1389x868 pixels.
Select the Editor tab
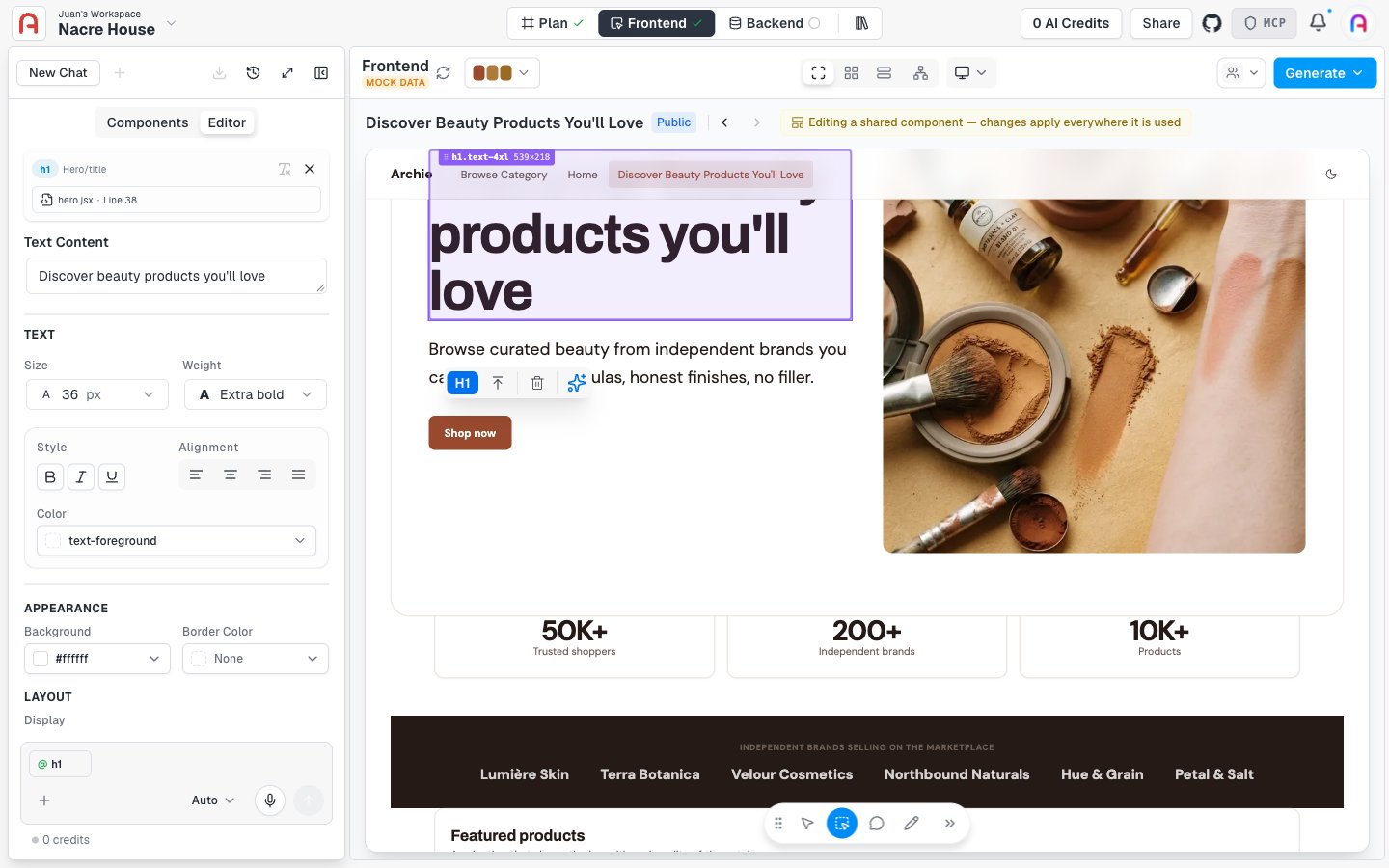point(227,122)
